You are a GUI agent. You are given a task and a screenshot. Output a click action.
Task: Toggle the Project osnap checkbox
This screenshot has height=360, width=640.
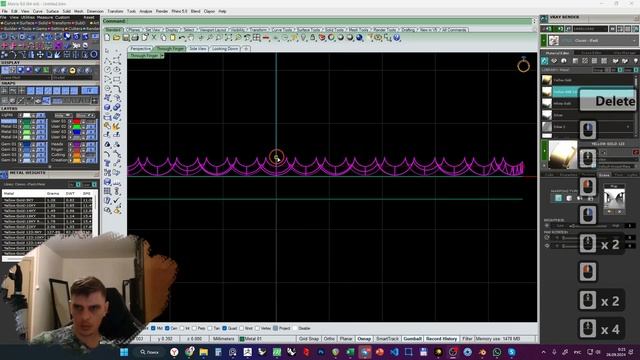tap(276, 328)
